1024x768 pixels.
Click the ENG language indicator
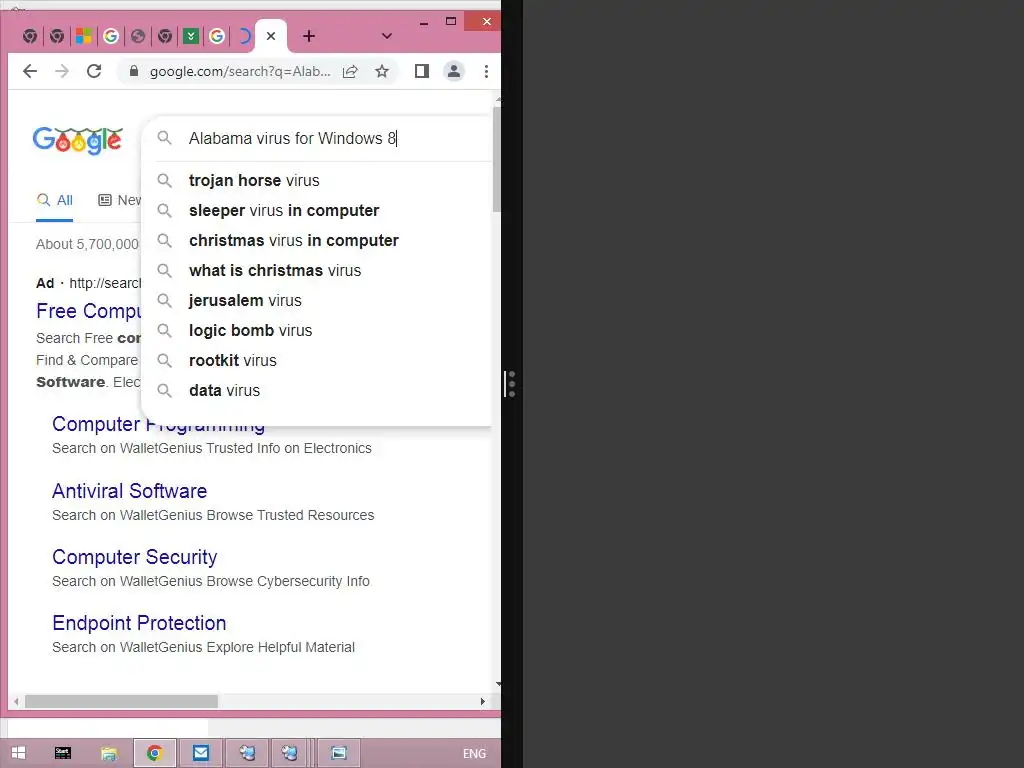pyautogui.click(x=474, y=754)
